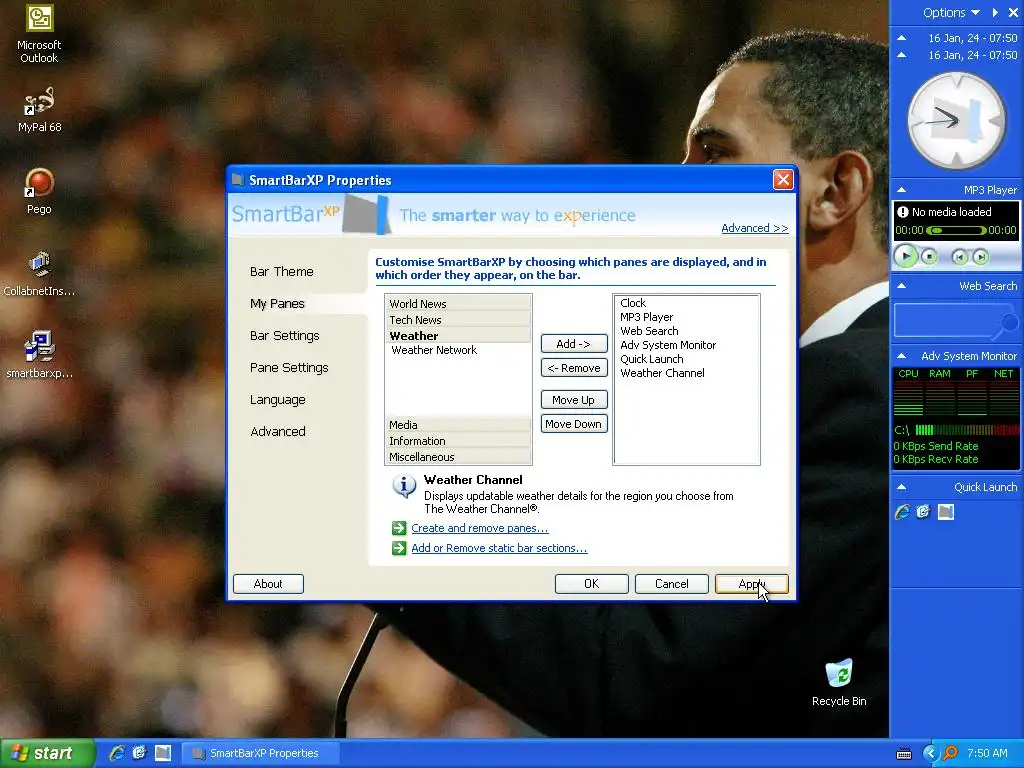The width and height of the screenshot is (1024, 768).
Task: Open Outlook Express from the sidebar Quick Launch pane
Action: click(923, 512)
